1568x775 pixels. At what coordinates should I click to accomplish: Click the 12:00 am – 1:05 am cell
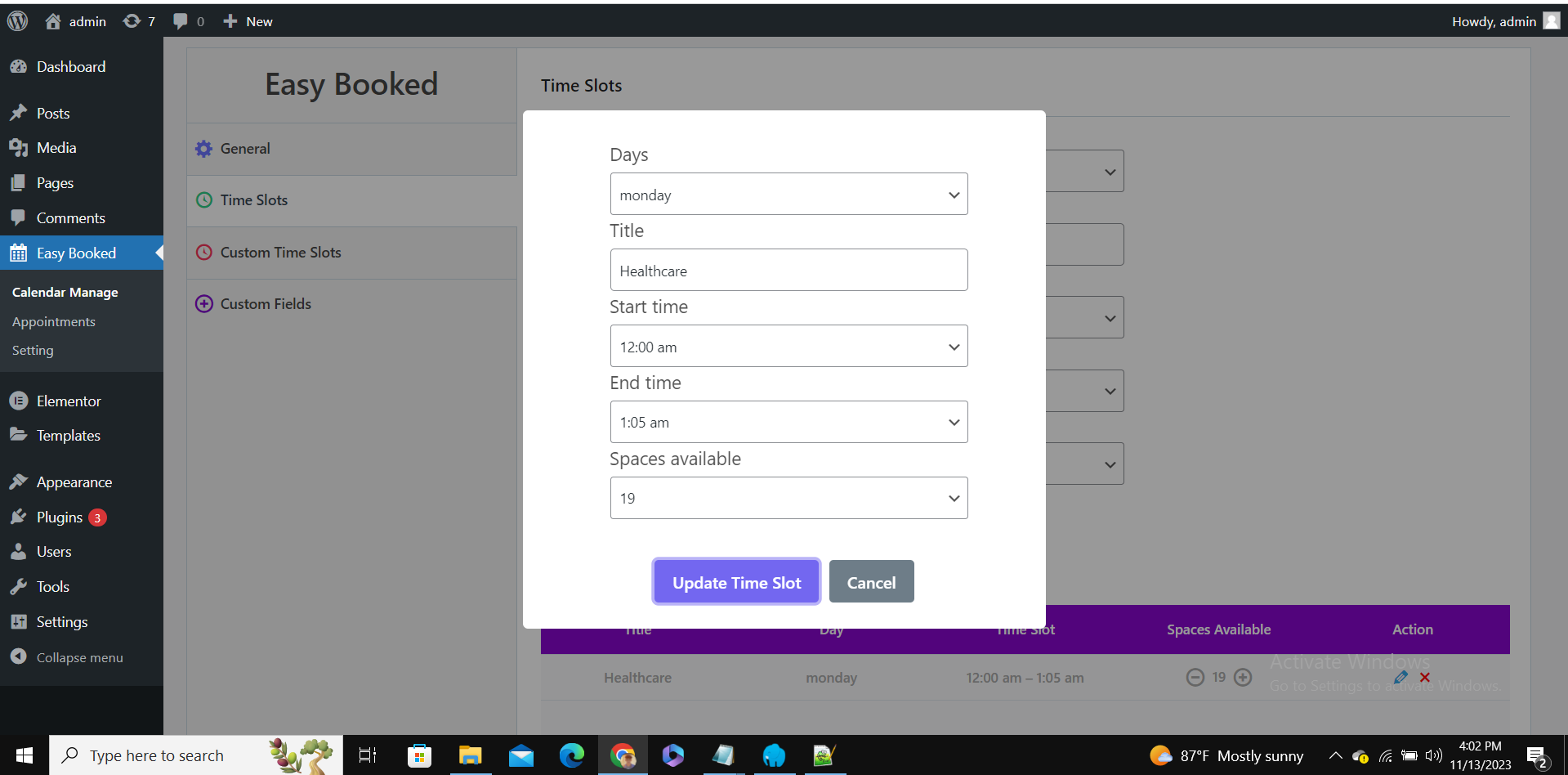[1025, 678]
